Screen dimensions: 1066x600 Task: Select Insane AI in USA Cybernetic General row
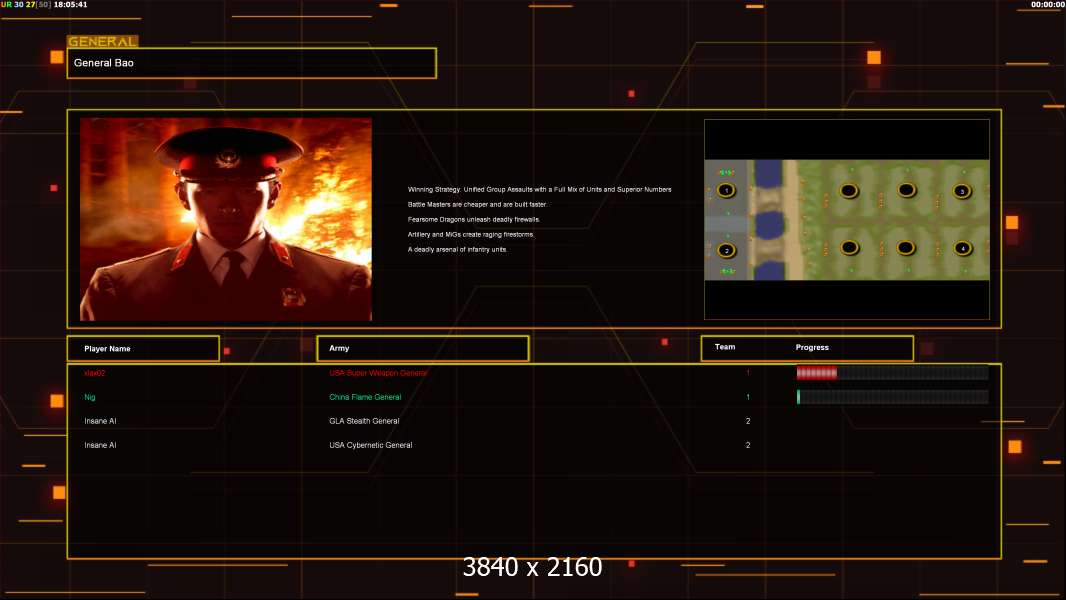tap(100, 445)
